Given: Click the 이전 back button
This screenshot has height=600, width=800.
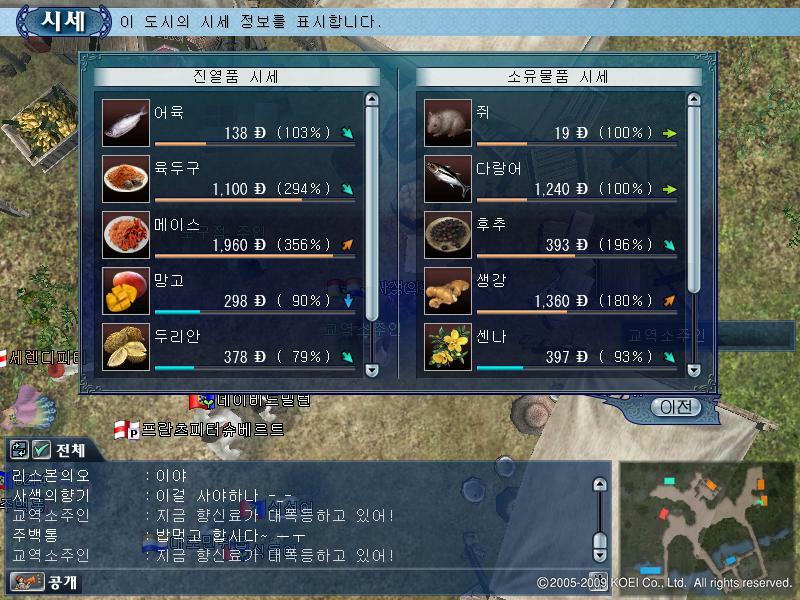Looking at the screenshot, I should click(x=676, y=407).
